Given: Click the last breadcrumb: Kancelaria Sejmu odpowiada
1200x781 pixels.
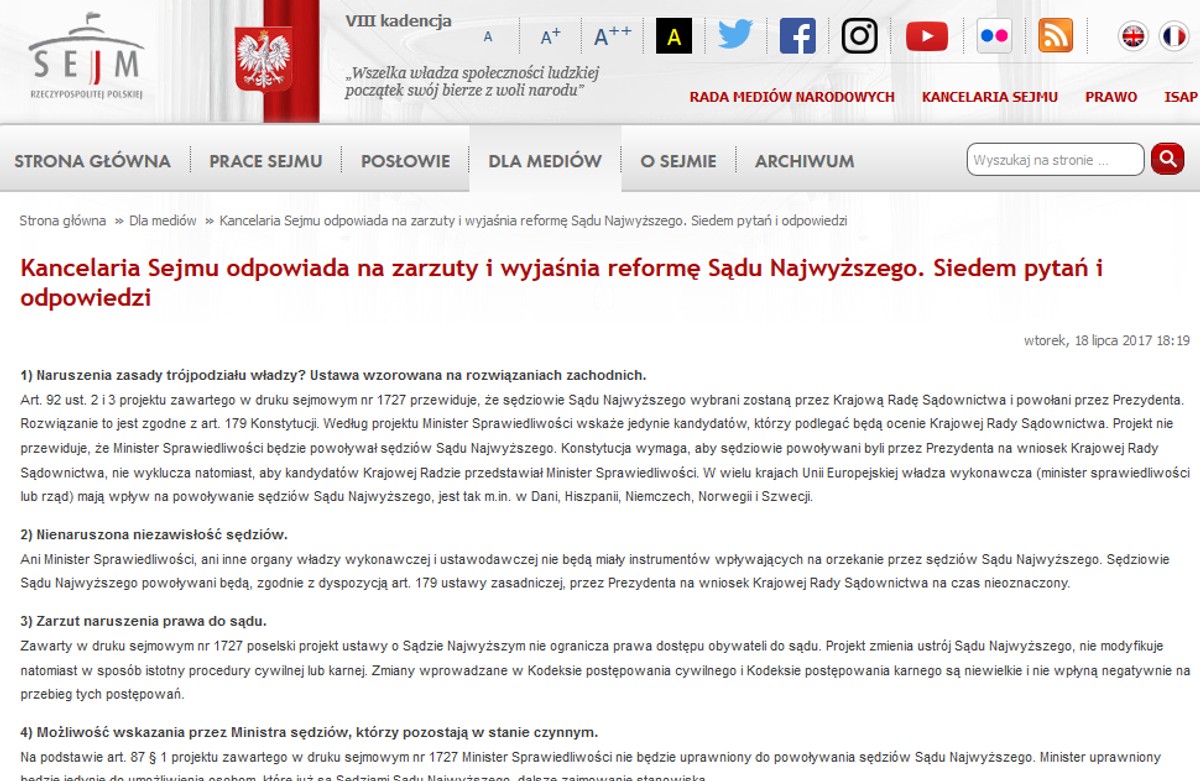Looking at the screenshot, I should pyautogui.click(x=533, y=221).
